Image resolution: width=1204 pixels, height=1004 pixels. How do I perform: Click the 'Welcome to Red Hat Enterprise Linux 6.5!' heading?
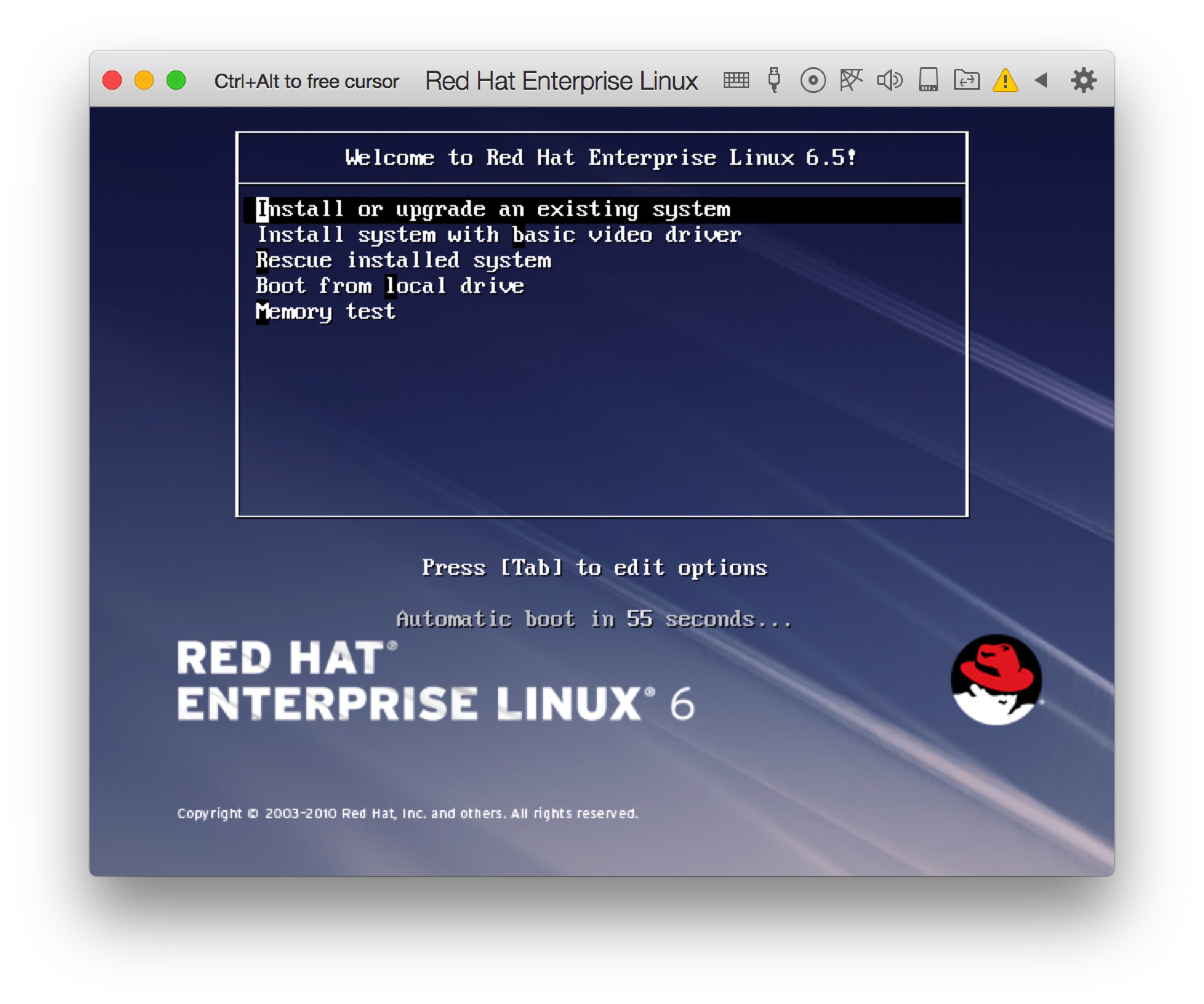tap(601, 158)
